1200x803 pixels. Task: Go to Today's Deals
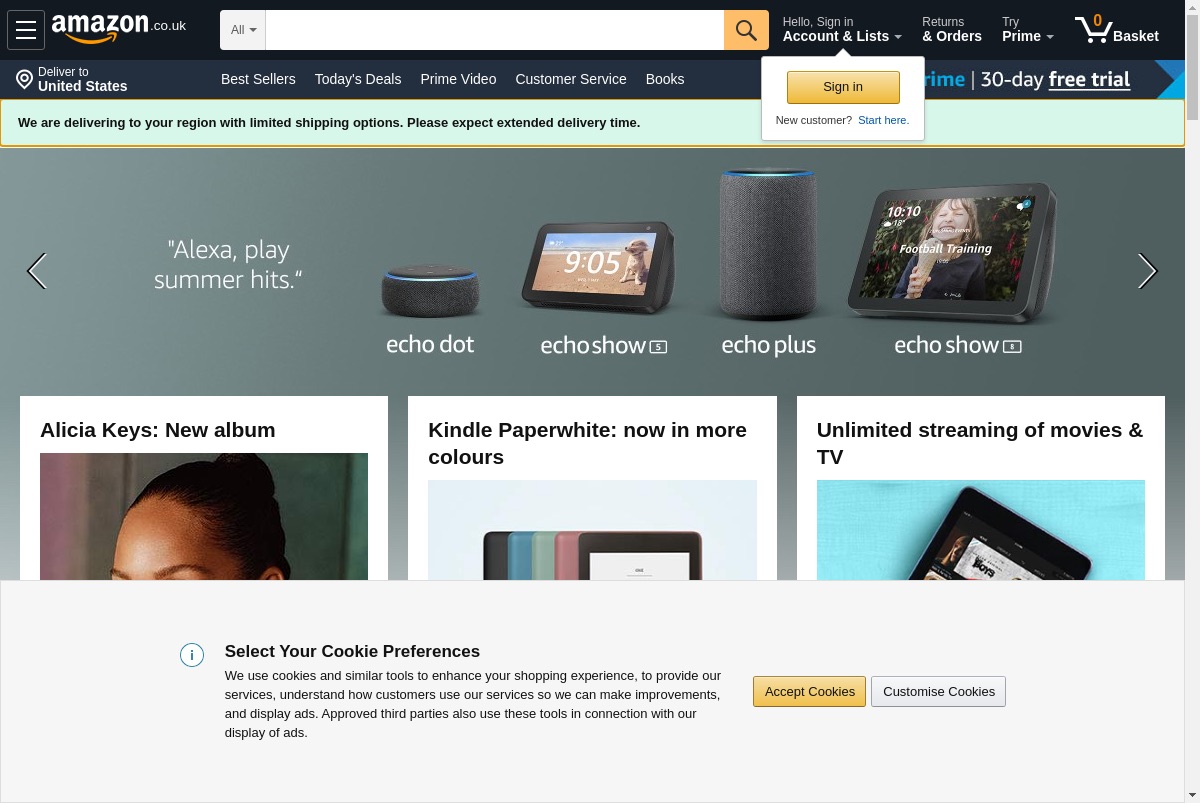pyautogui.click(x=358, y=79)
